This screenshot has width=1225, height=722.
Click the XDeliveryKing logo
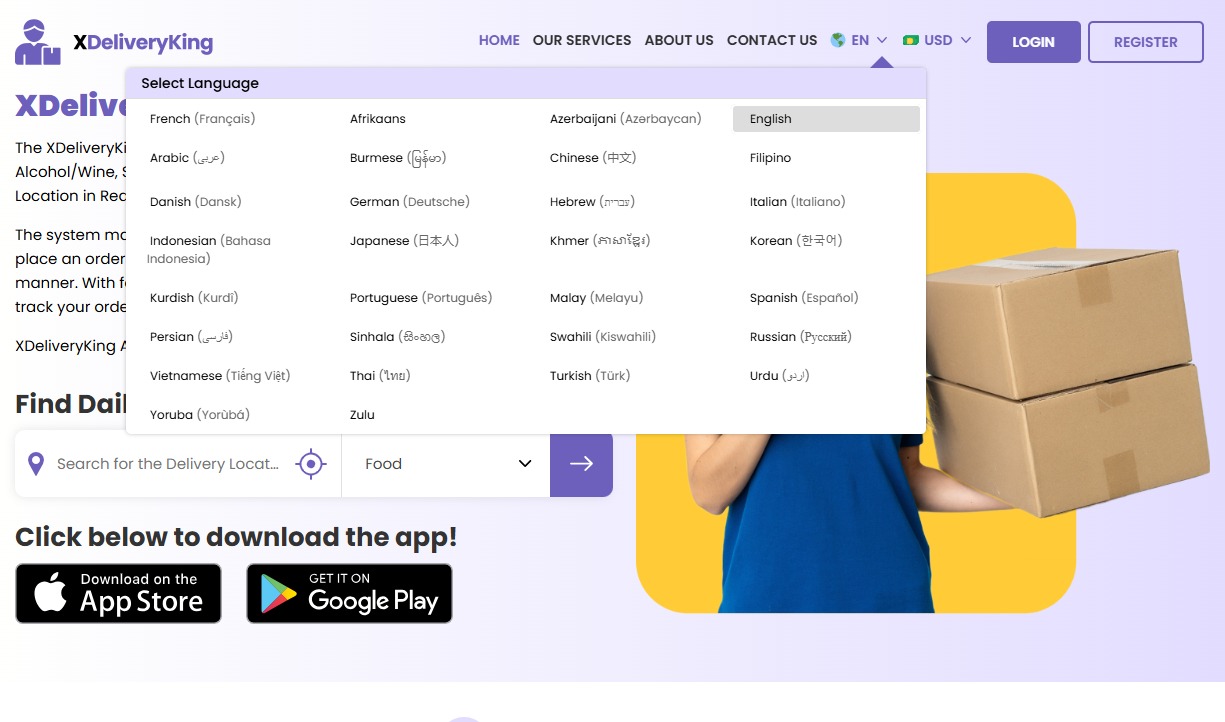[110, 41]
